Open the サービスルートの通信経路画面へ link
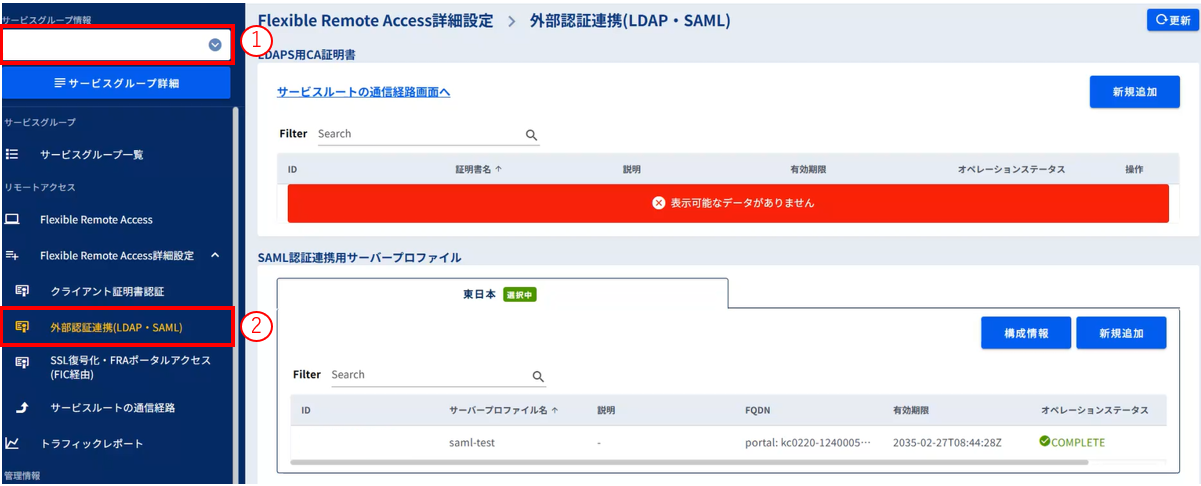The height and width of the screenshot is (486, 1201). click(x=363, y=92)
